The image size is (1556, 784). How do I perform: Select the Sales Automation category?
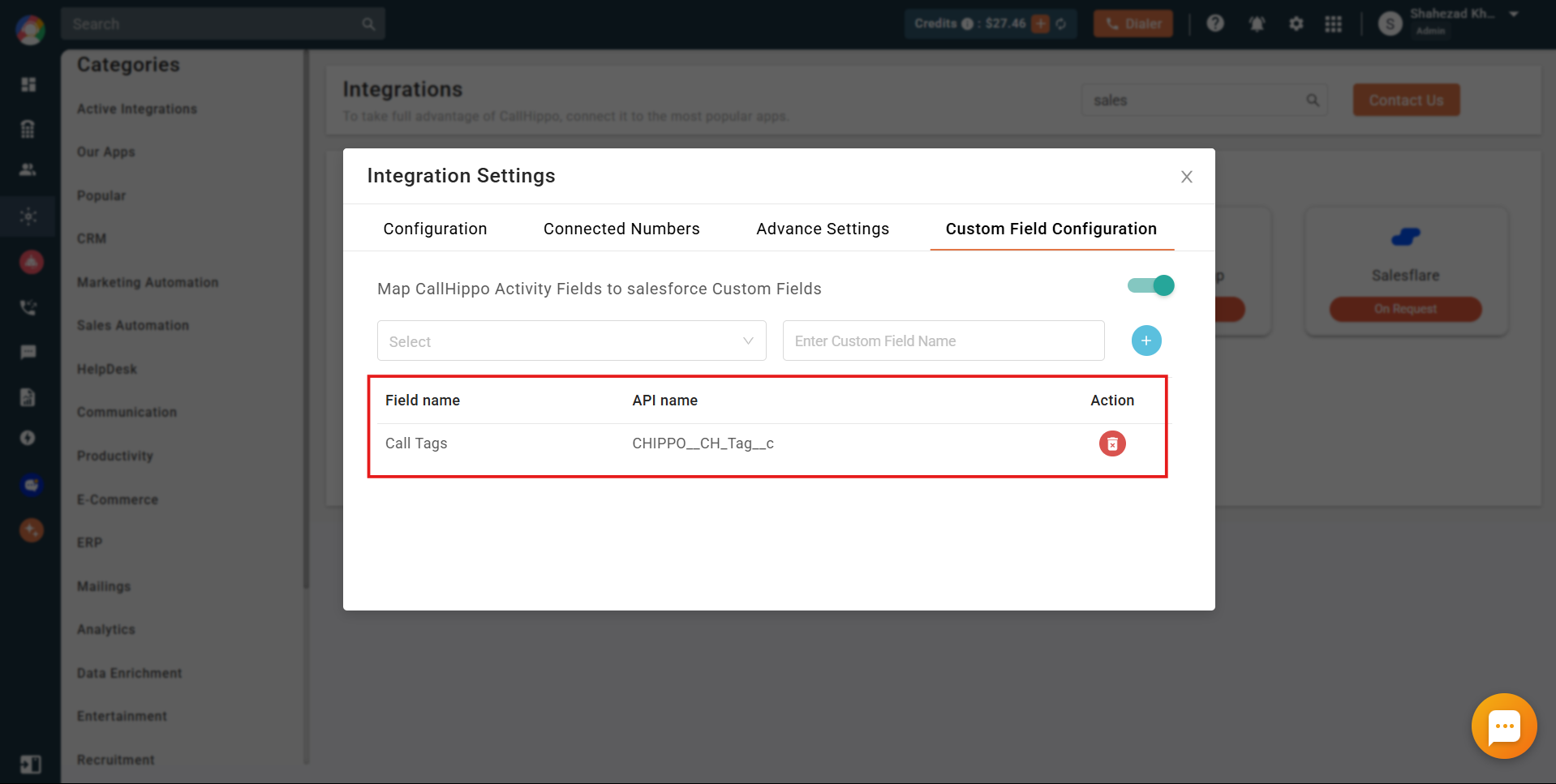pos(133,325)
